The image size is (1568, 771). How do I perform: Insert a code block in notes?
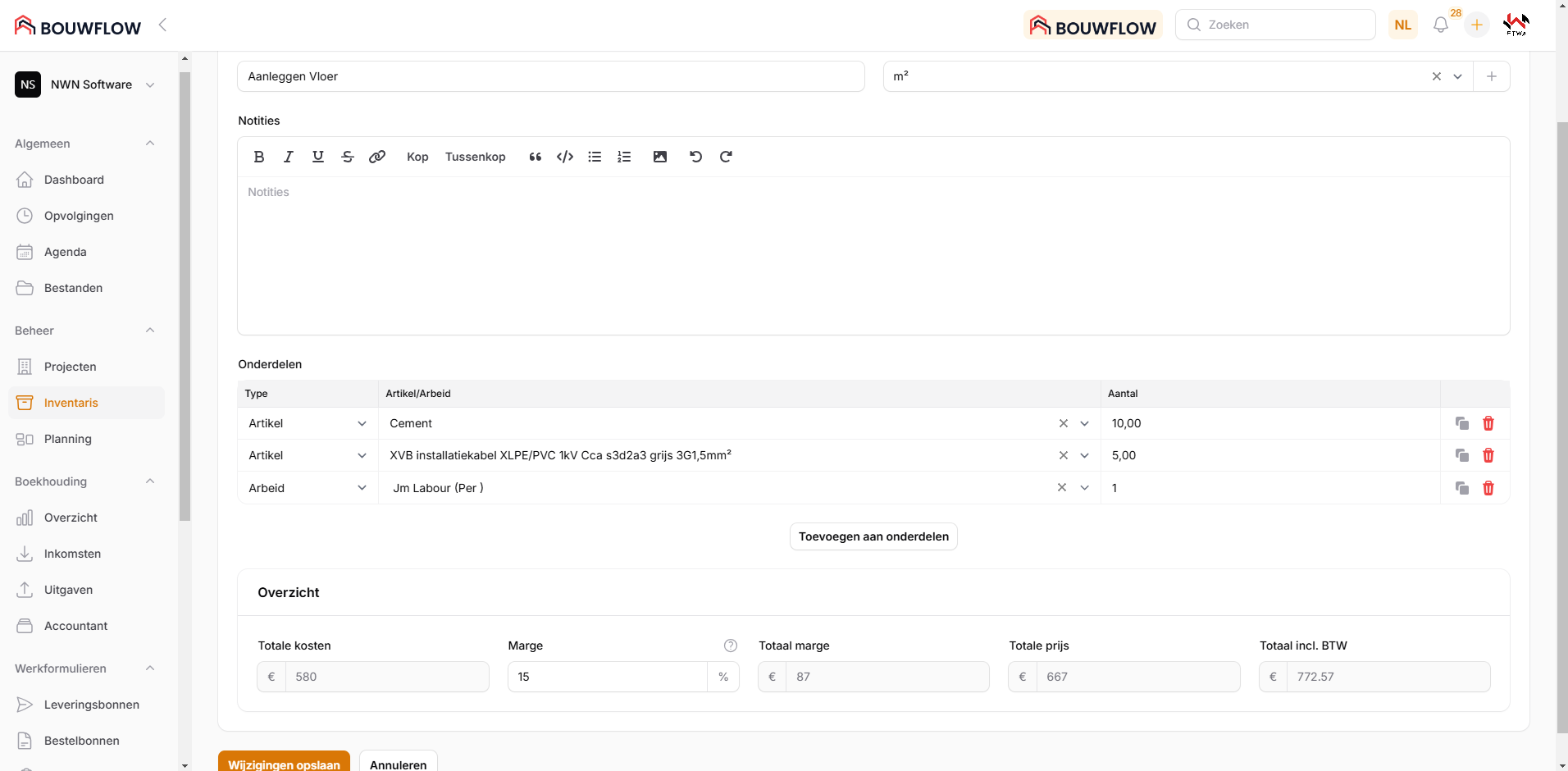tap(565, 157)
